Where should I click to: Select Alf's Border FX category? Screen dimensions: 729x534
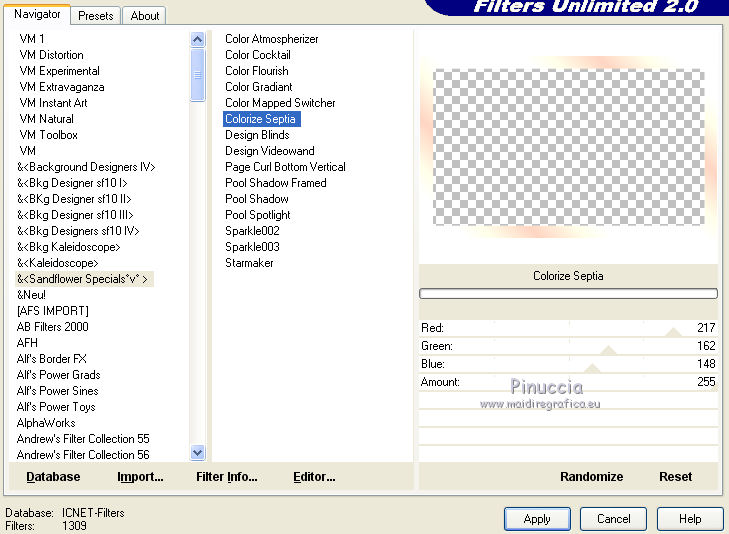click(x=52, y=359)
